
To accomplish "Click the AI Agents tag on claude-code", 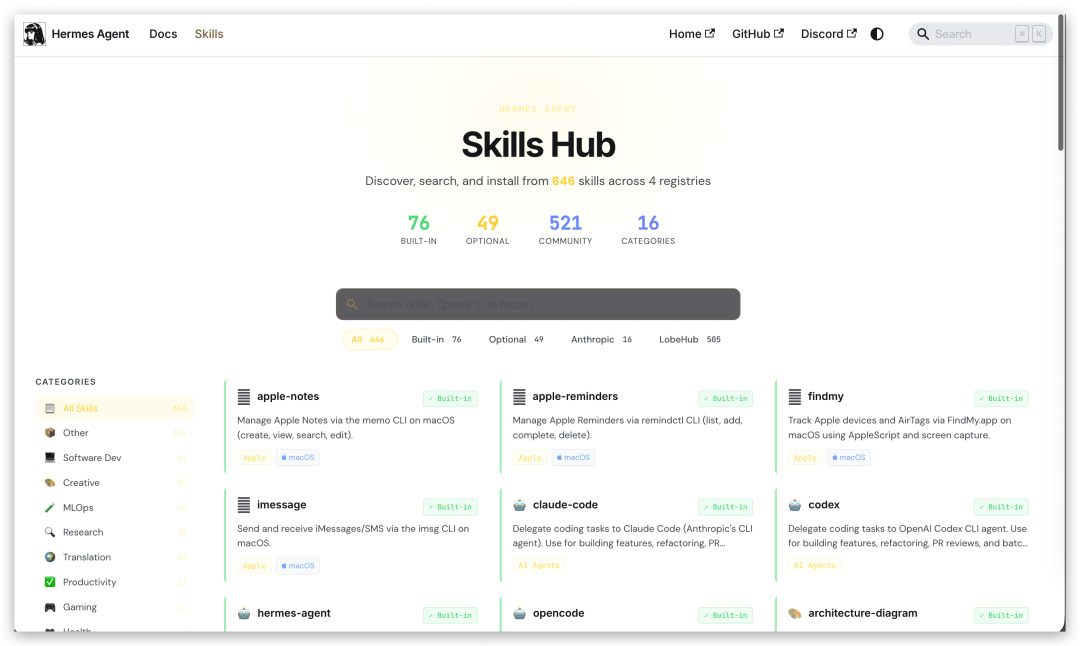I will pyautogui.click(x=539, y=565).
